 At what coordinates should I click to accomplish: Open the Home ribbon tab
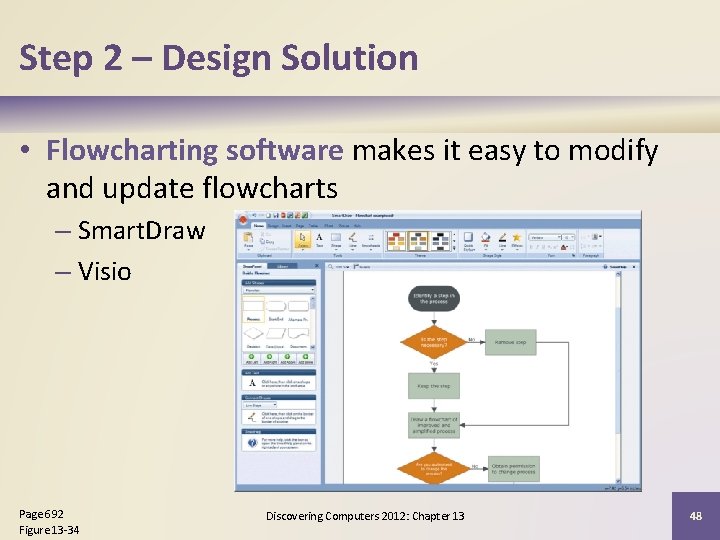coord(259,225)
